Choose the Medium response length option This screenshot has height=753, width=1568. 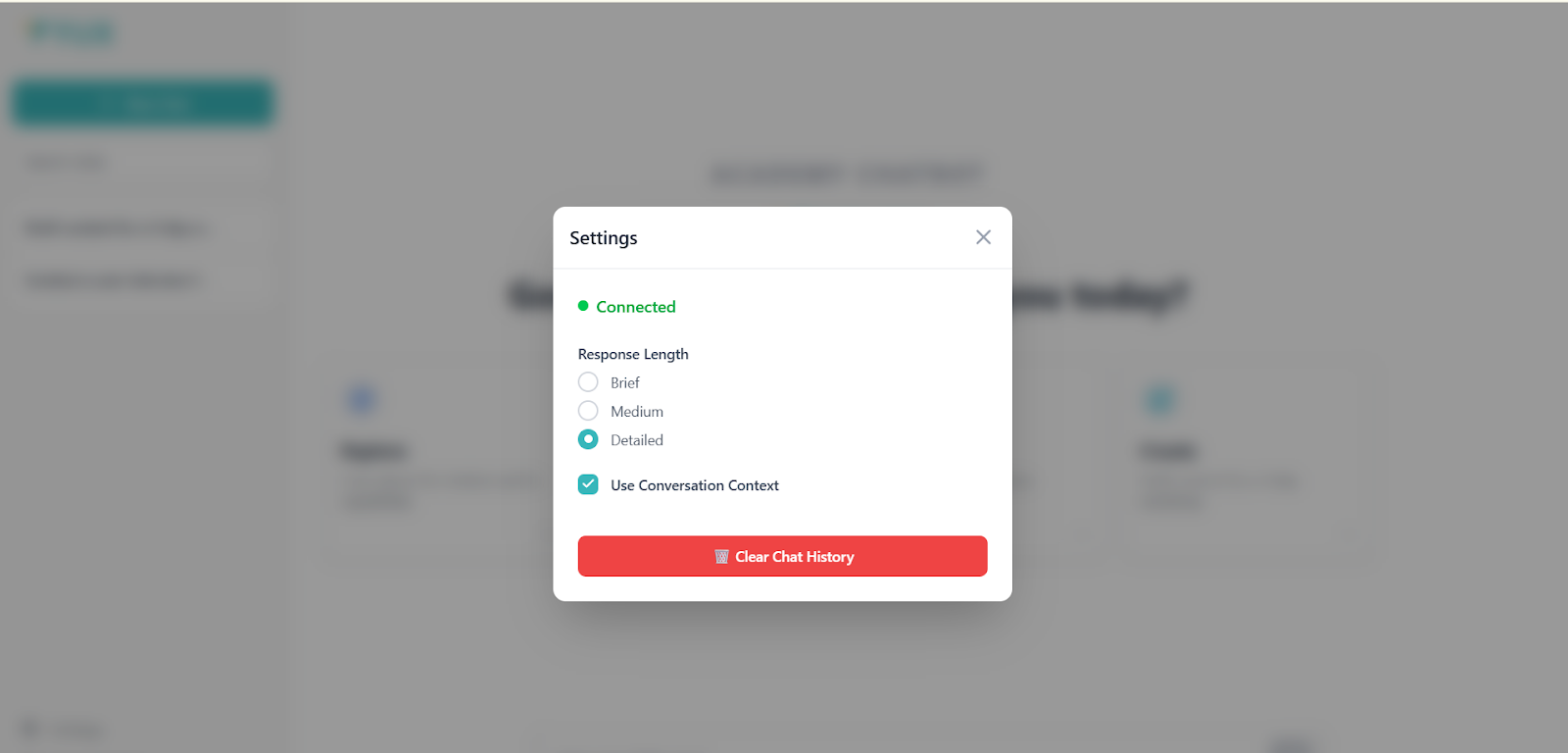point(588,411)
